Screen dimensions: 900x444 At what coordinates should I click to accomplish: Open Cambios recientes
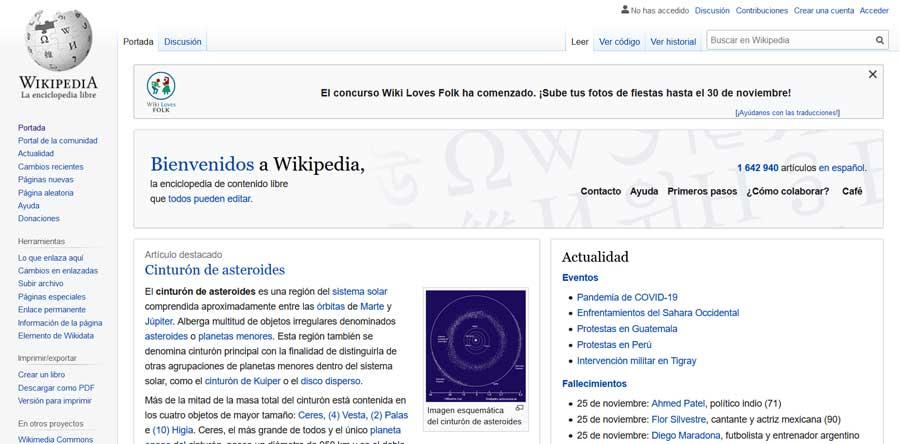(x=51, y=166)
